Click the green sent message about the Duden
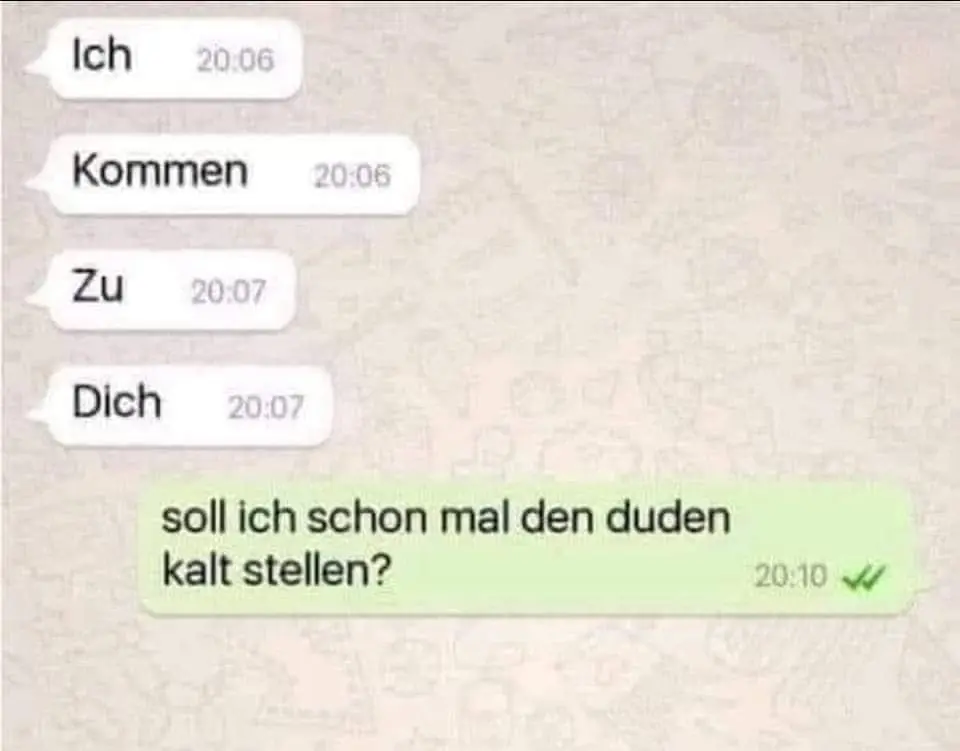The width and height of the screenshot is (960, 751). point(526,547)
